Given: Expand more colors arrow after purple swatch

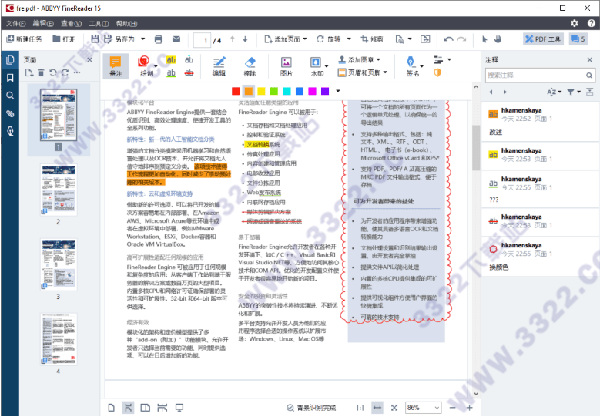Looking at the screenshot, I should click(x=338, y=91).
